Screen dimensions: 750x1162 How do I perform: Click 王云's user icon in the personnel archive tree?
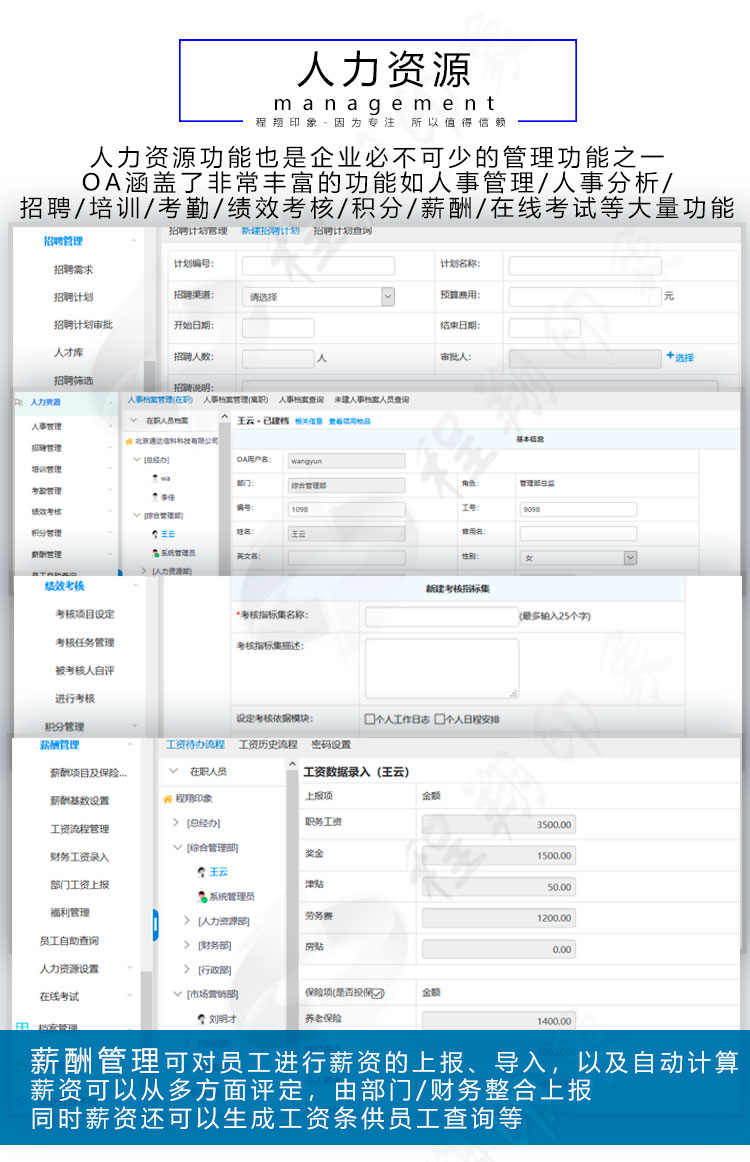pos(155,534)
